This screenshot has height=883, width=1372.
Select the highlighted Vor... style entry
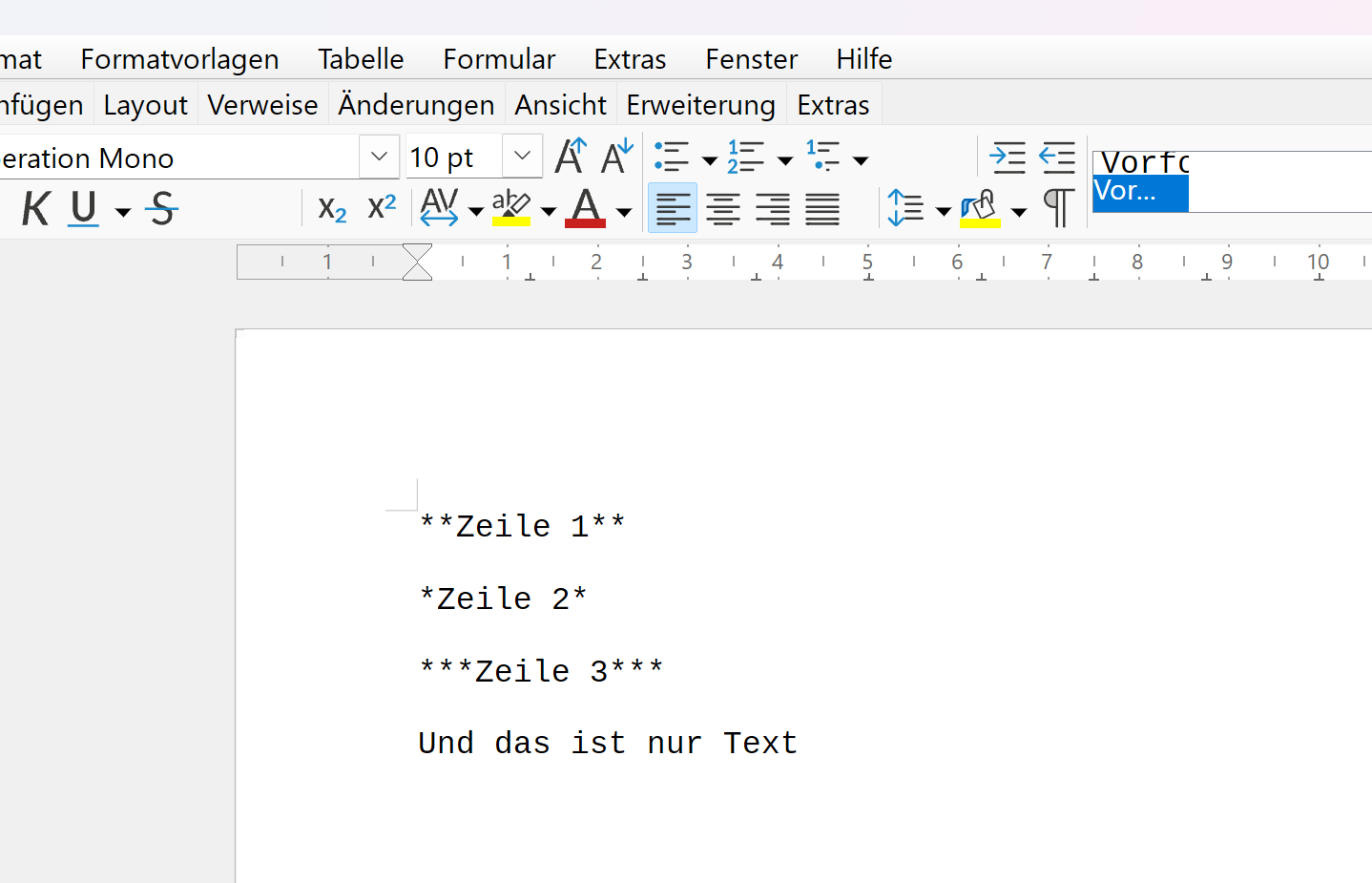1140,193
